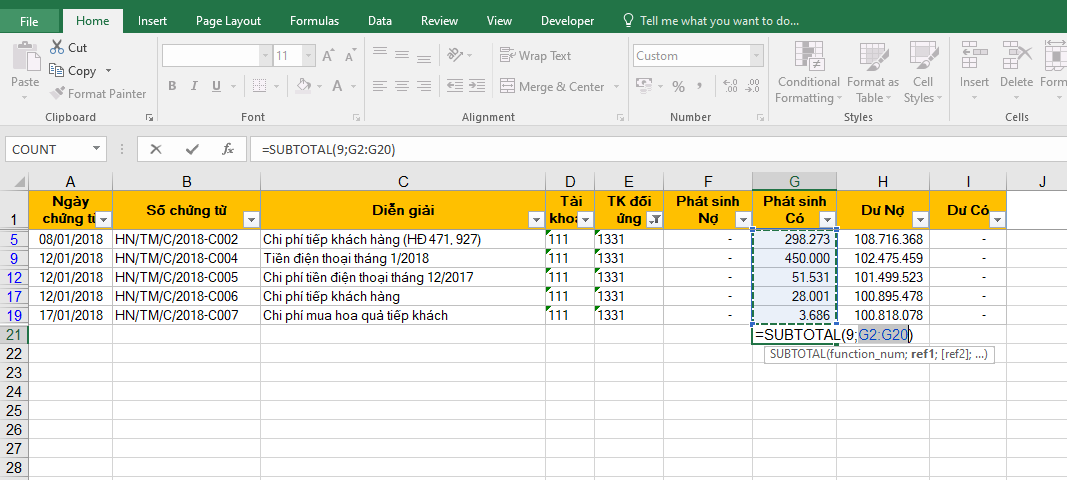Screen dimensions: 1067x480
Task: Toggle Italic formatting
Action: click(196, 86)
